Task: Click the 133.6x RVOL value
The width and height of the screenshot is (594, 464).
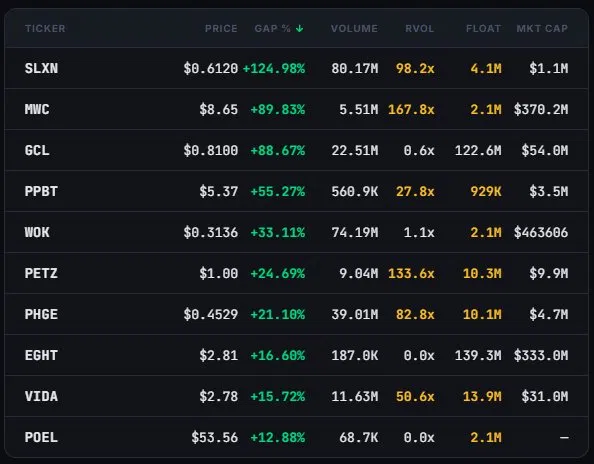Action: tap(411, 273)
